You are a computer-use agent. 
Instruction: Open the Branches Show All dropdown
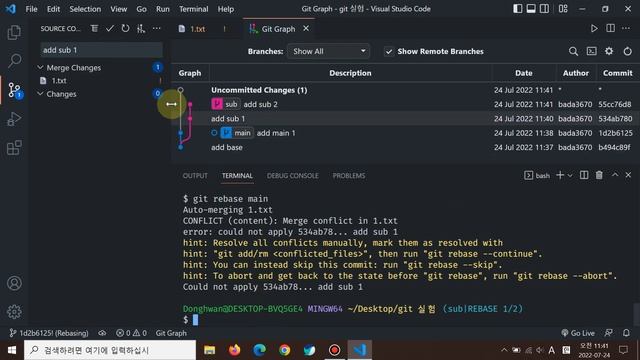[329, 51]
